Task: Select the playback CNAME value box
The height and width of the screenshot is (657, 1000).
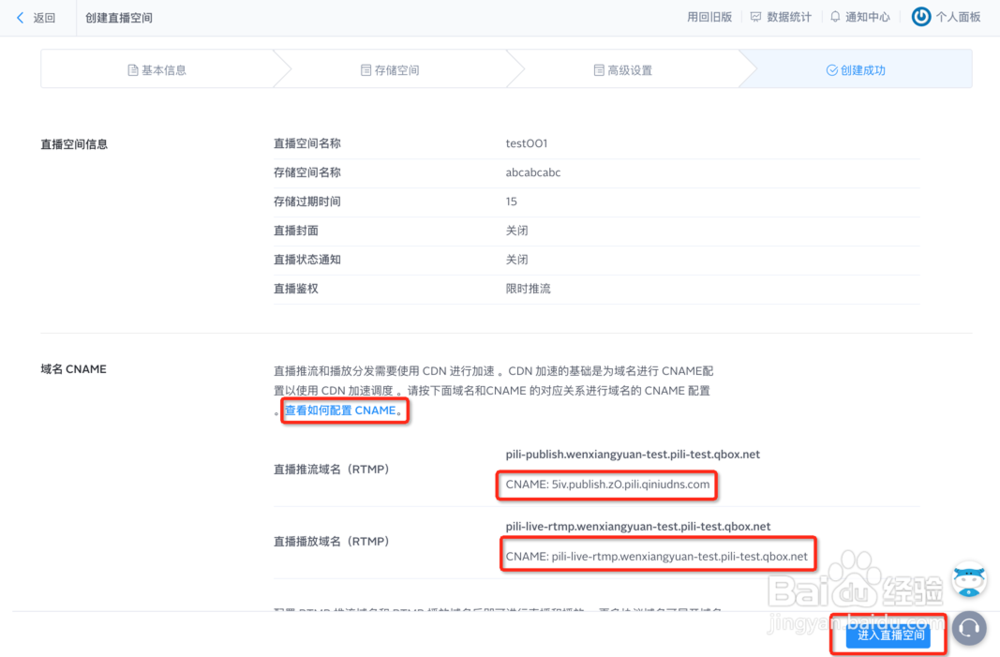Action: coord(657,555)
